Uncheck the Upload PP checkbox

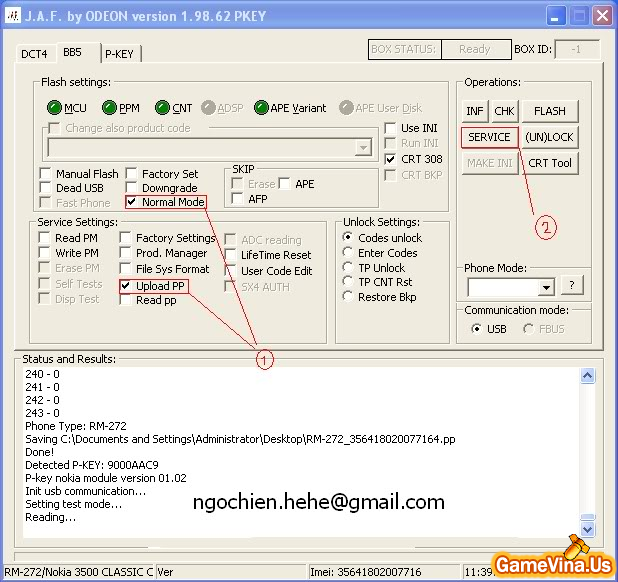125,286
